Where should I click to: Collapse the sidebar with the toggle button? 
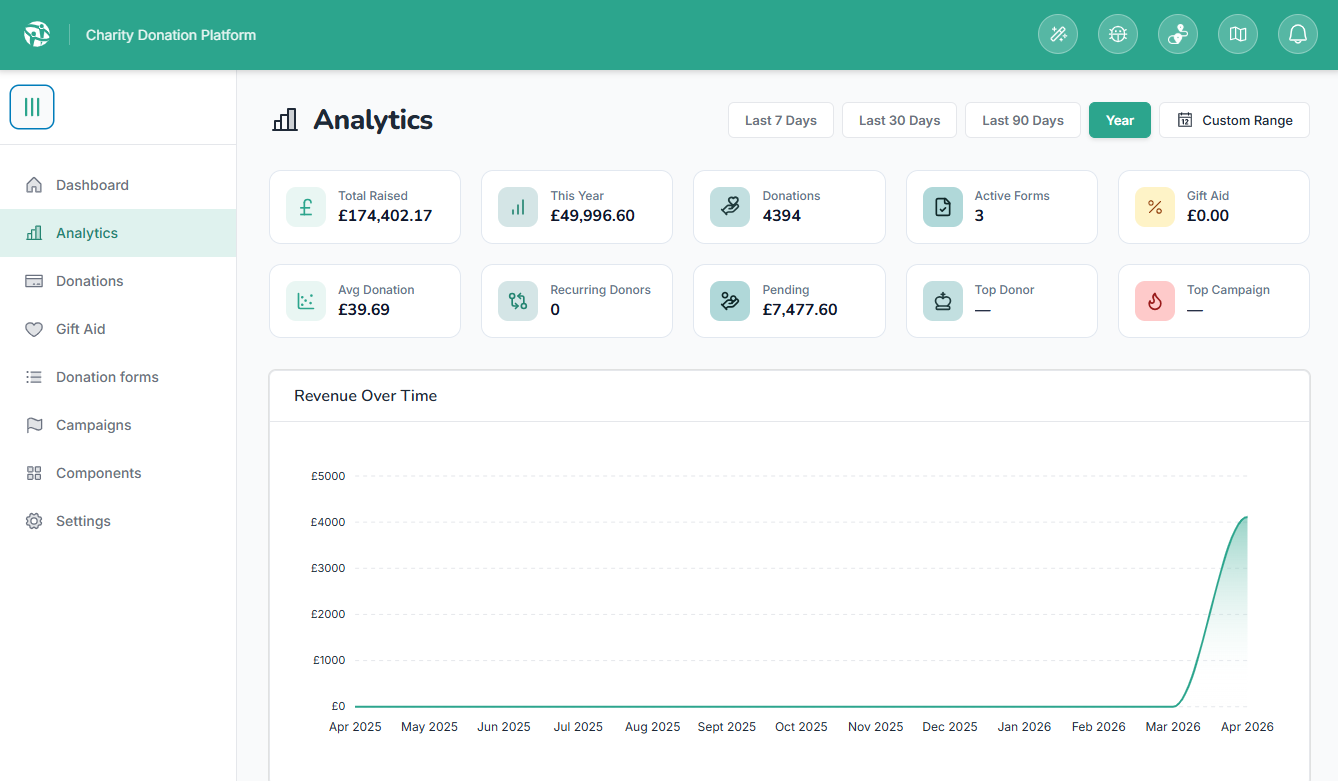click(32, 107)
